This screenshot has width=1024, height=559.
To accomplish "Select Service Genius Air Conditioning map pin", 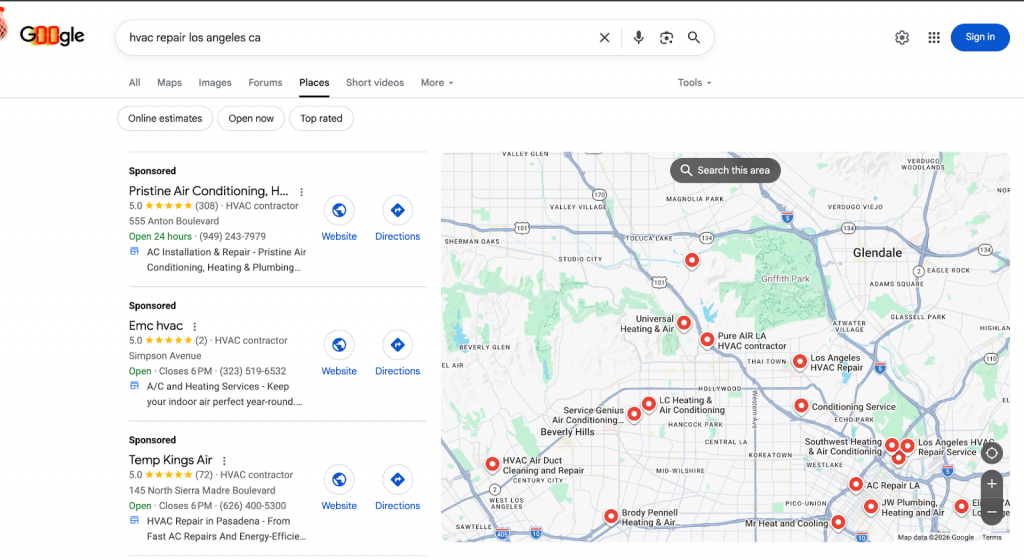I will [633, 414].
